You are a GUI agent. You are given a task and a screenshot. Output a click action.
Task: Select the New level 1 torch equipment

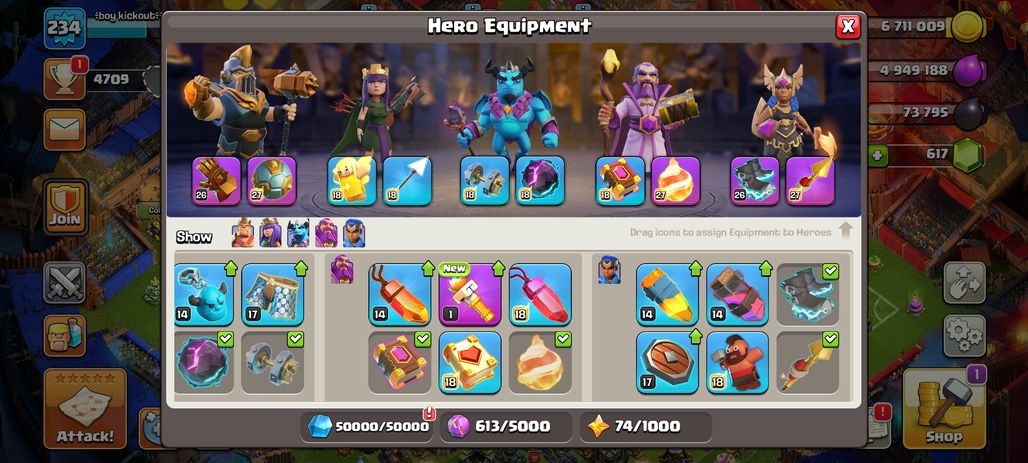[469, 294]
